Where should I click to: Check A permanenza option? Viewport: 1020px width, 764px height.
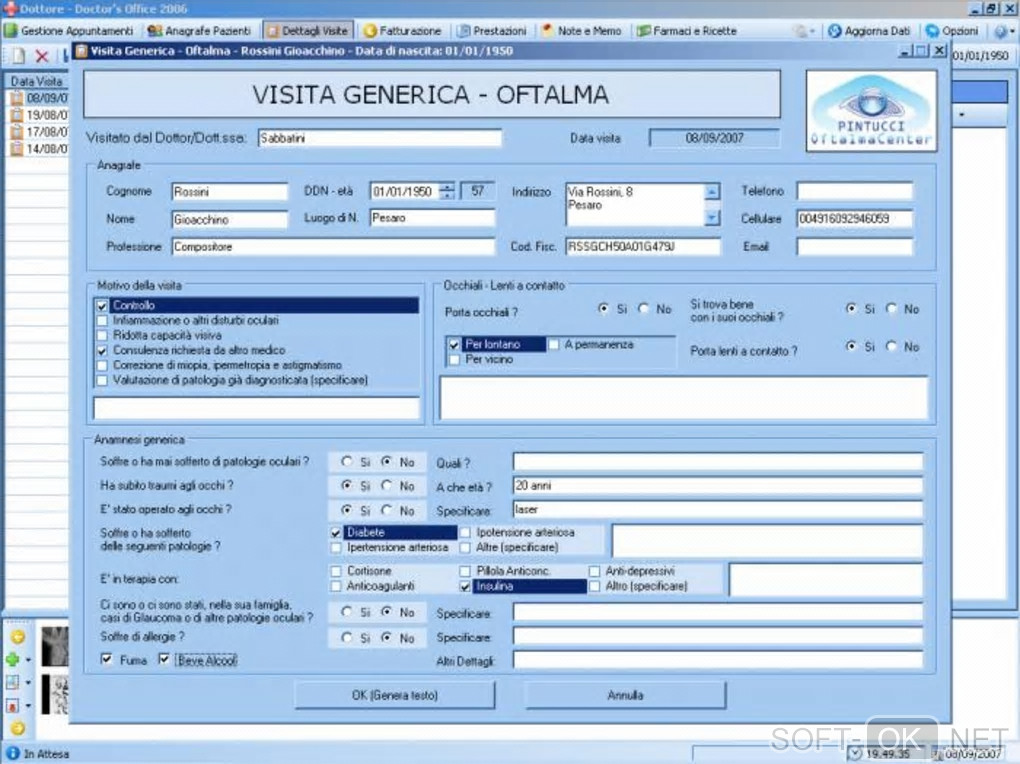point(554,344)
